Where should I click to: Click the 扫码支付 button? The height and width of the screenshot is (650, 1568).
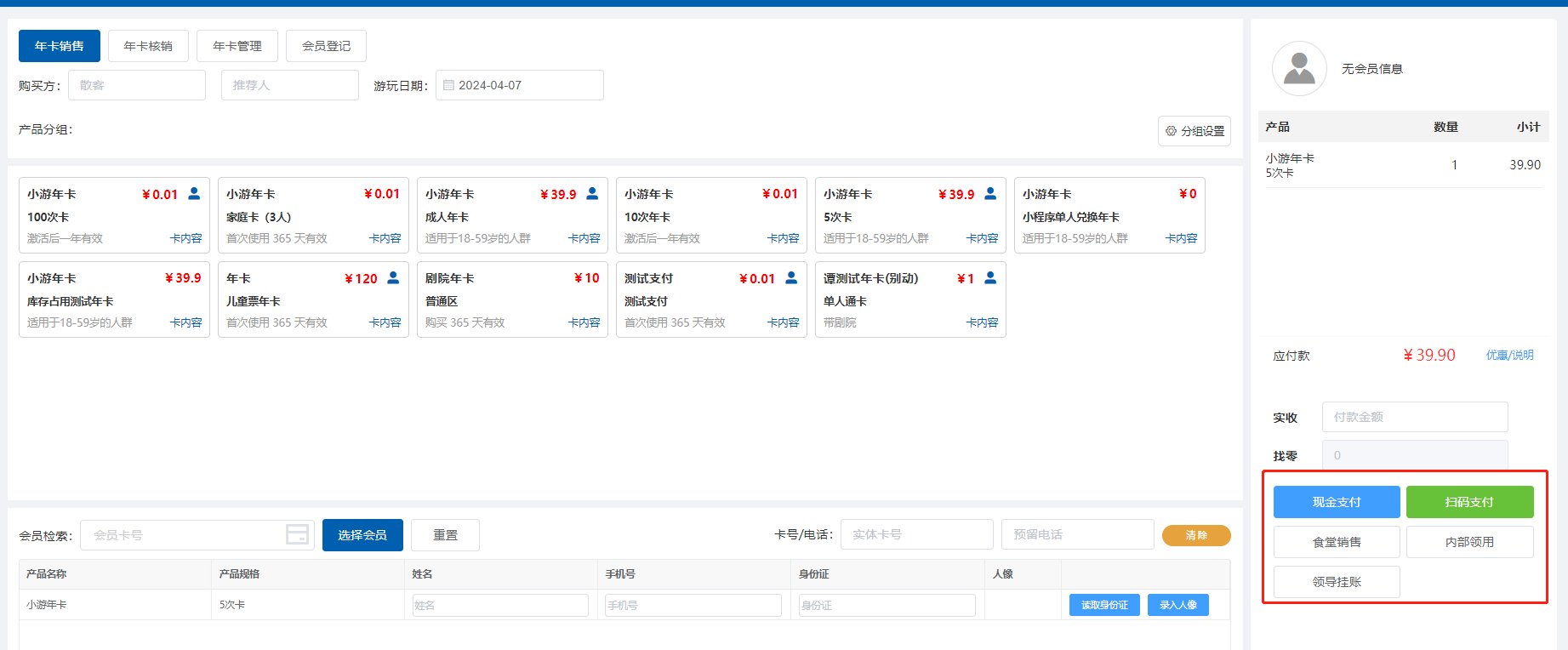pos(1469,502)
